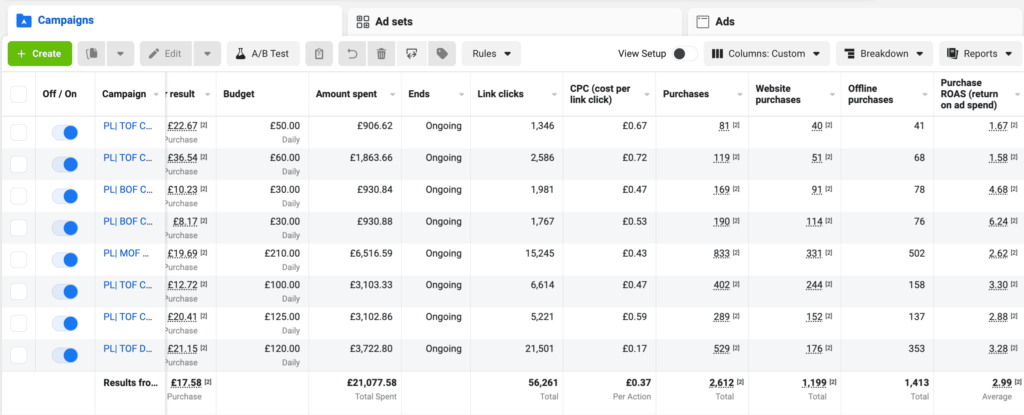Click the £0.17 CPC cell
This screenshot has width=1024, height=415.
[x=635, y=348]
